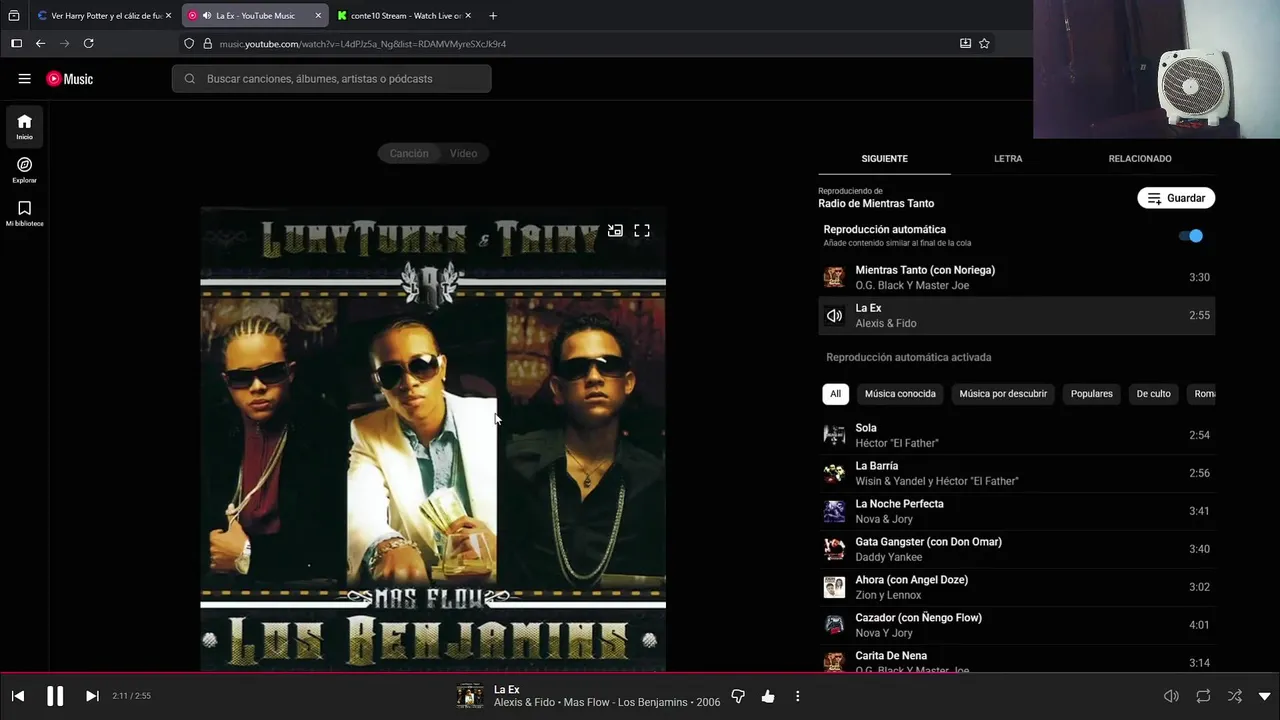1280x720 pixels.
Task: Open the LETRA tab
Action: tap(1008, 159)
